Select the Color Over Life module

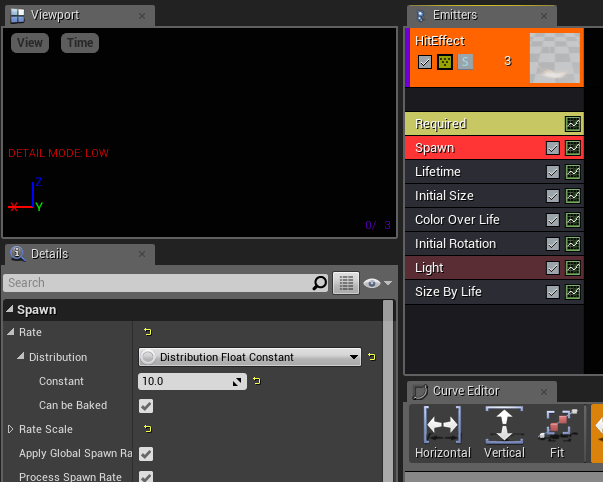click(x=494, y=220)
